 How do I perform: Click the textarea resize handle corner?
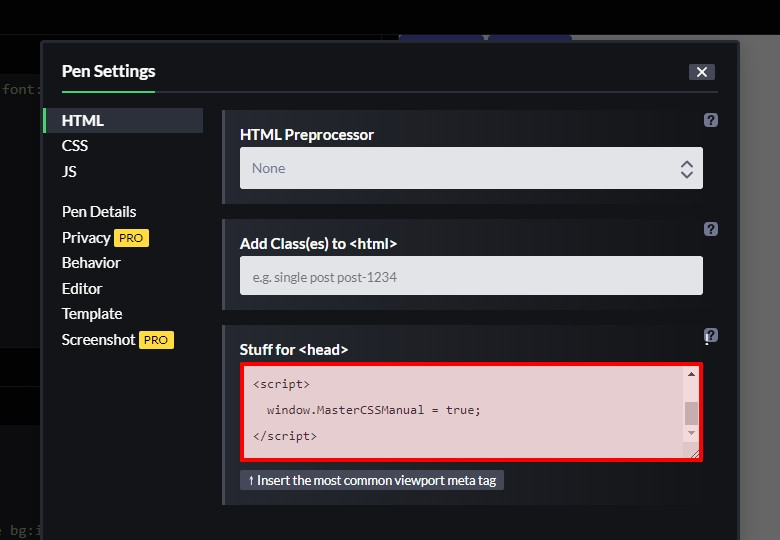pyautogui.click(x=694, y=453)
